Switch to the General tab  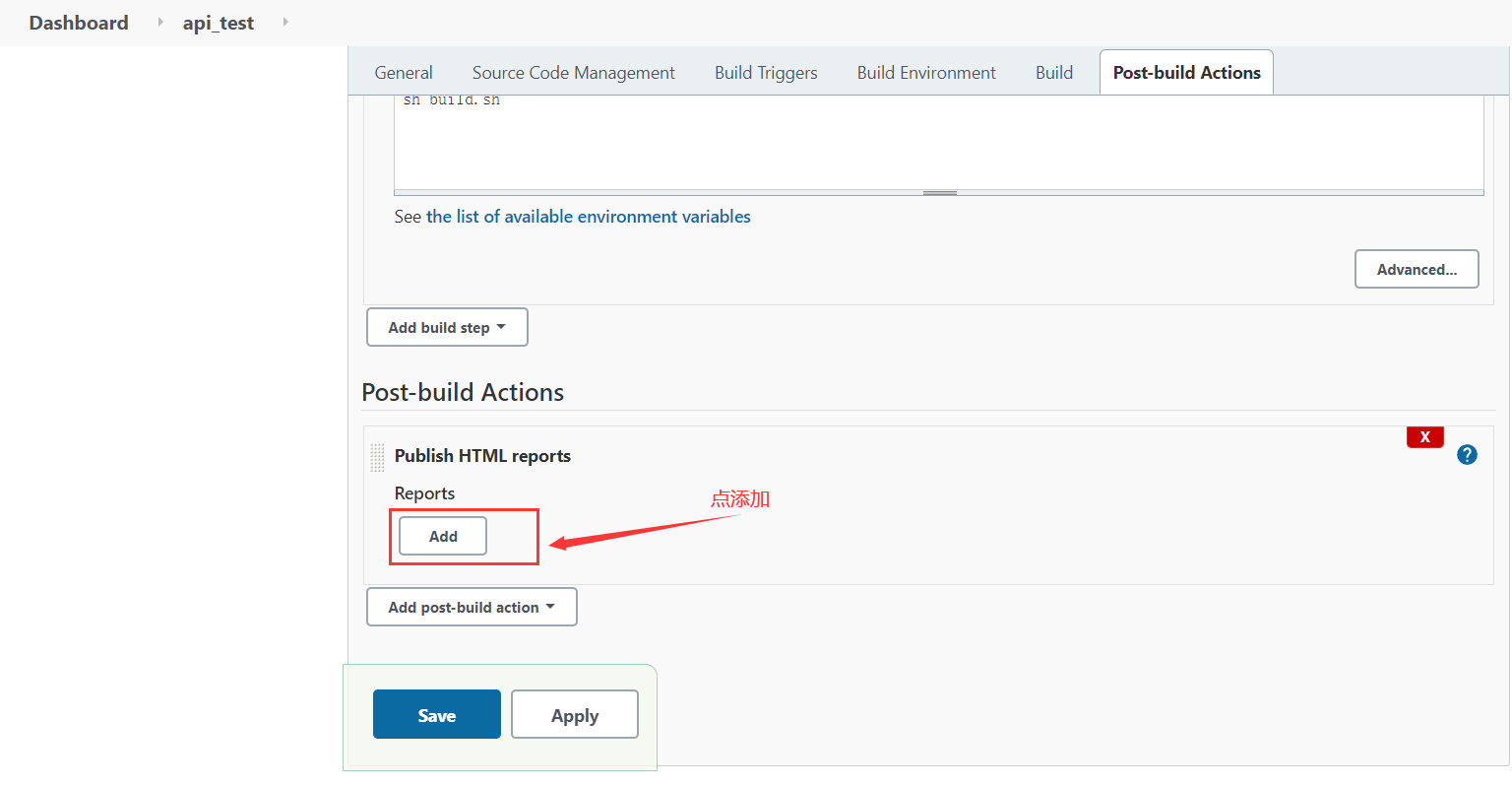coord(403,73)
